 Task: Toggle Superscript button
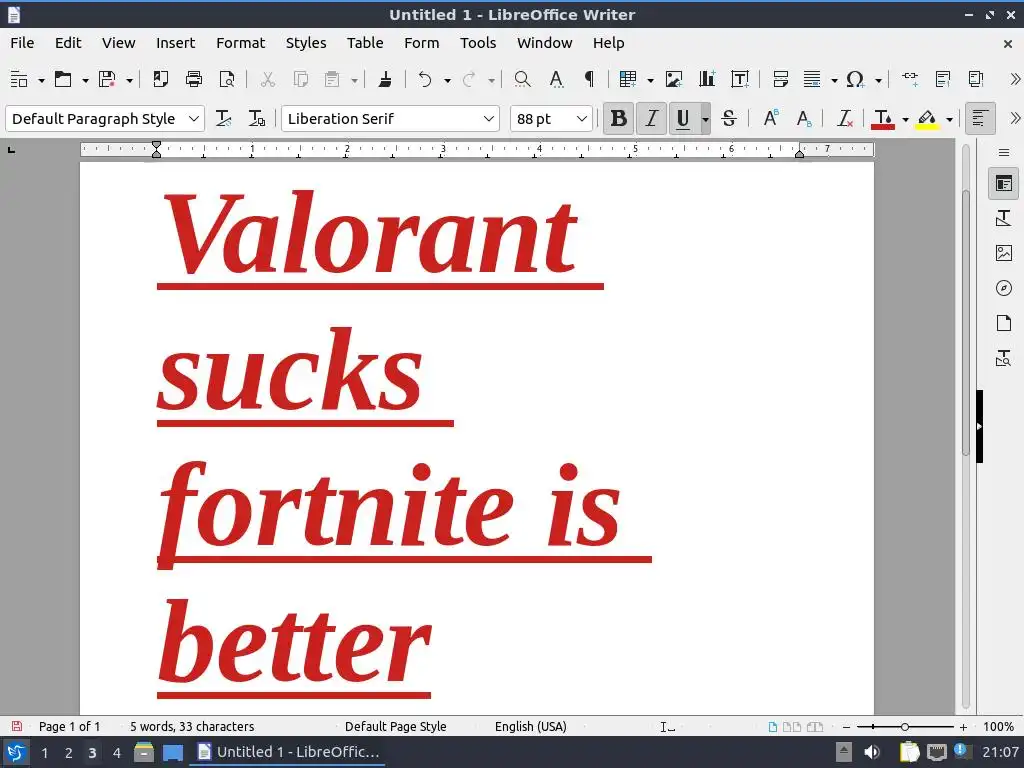pos(771,119)
